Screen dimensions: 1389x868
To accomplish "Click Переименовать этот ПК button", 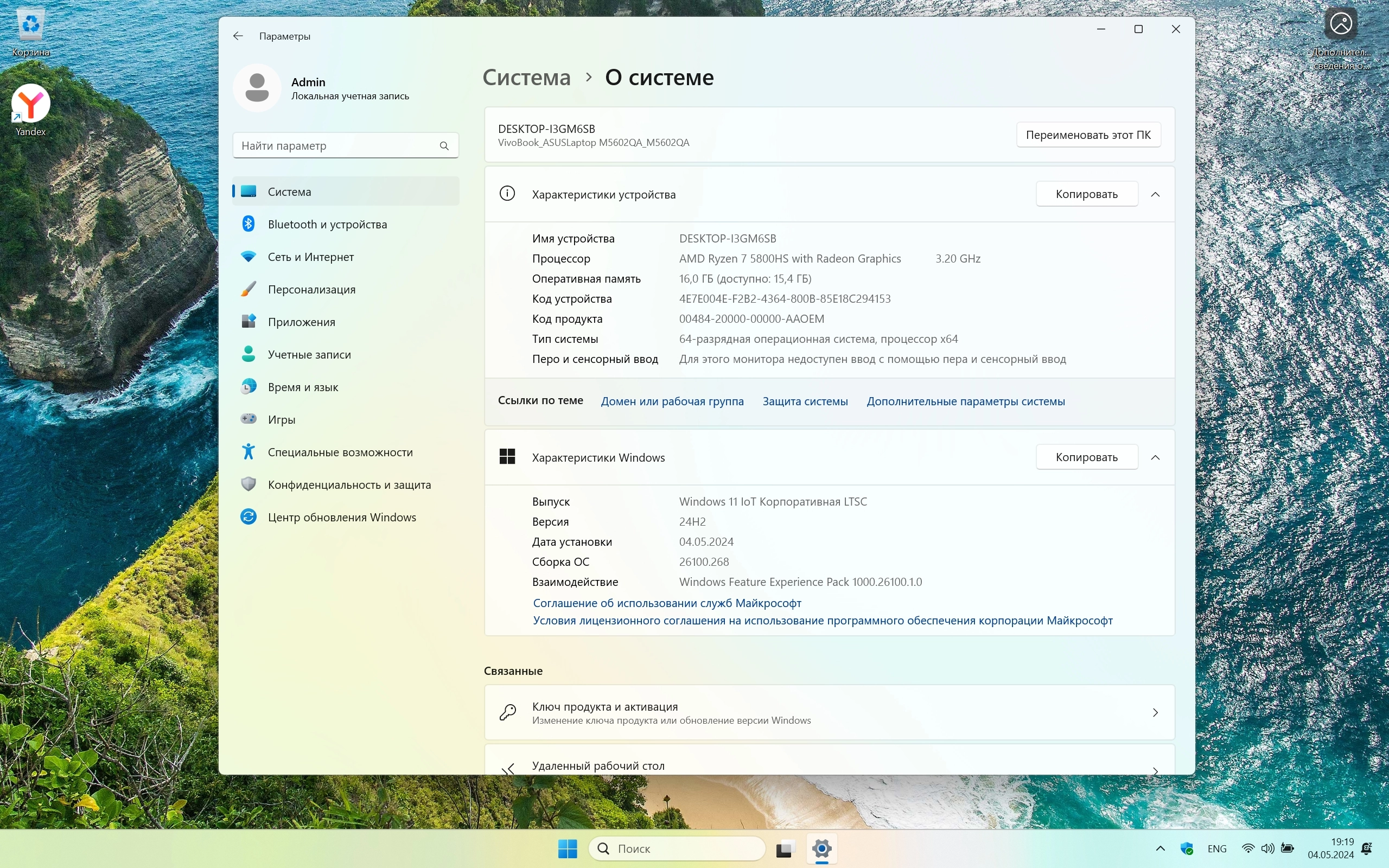I will pos(1088,135).
